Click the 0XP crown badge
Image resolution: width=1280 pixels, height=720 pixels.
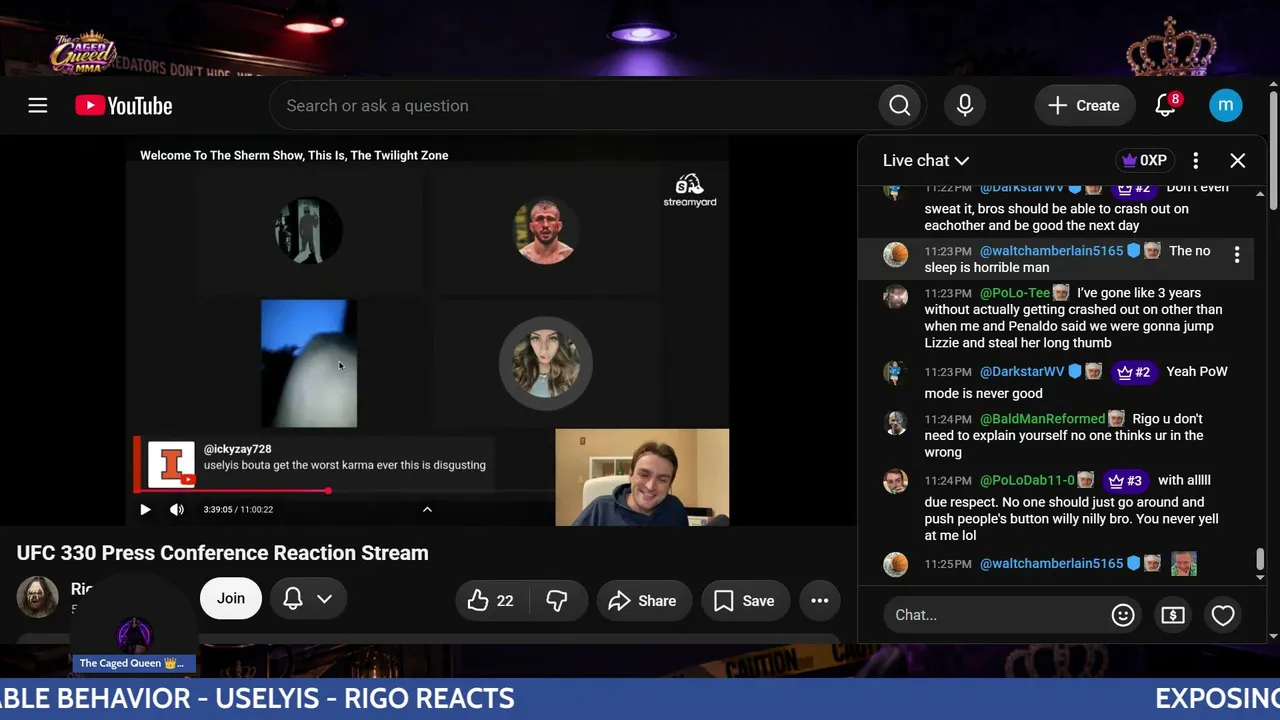pyautogui.click(x=1144, y=160)
